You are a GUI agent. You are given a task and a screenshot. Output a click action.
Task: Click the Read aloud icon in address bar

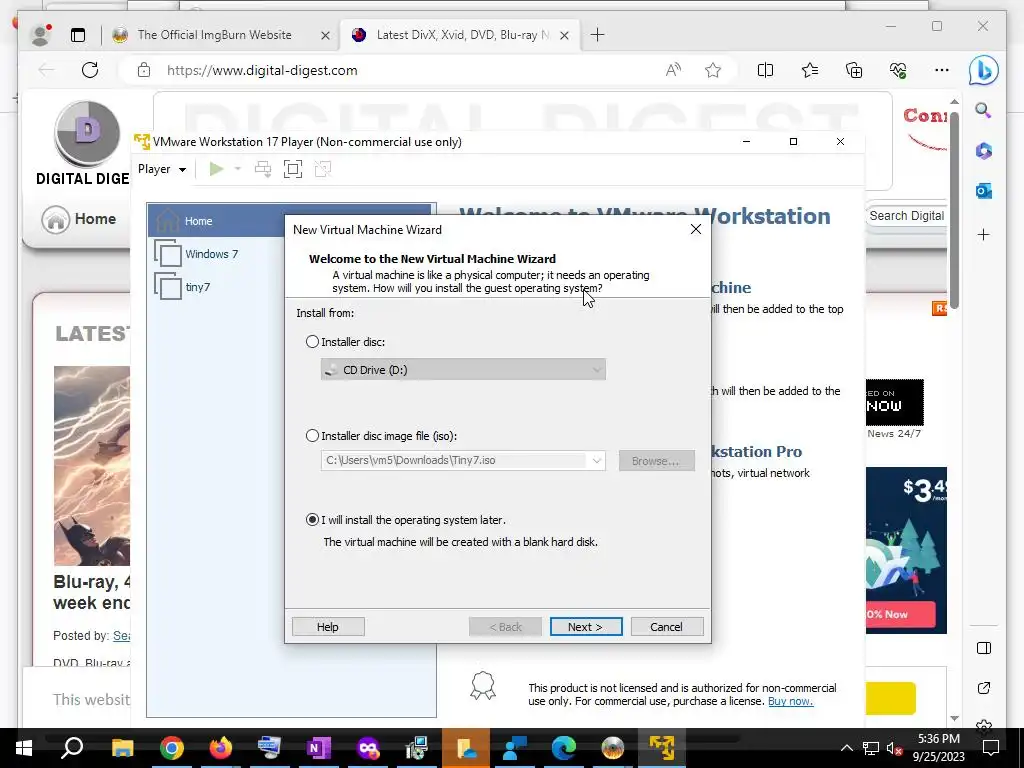pyautogui.click(x=673, y=70)
